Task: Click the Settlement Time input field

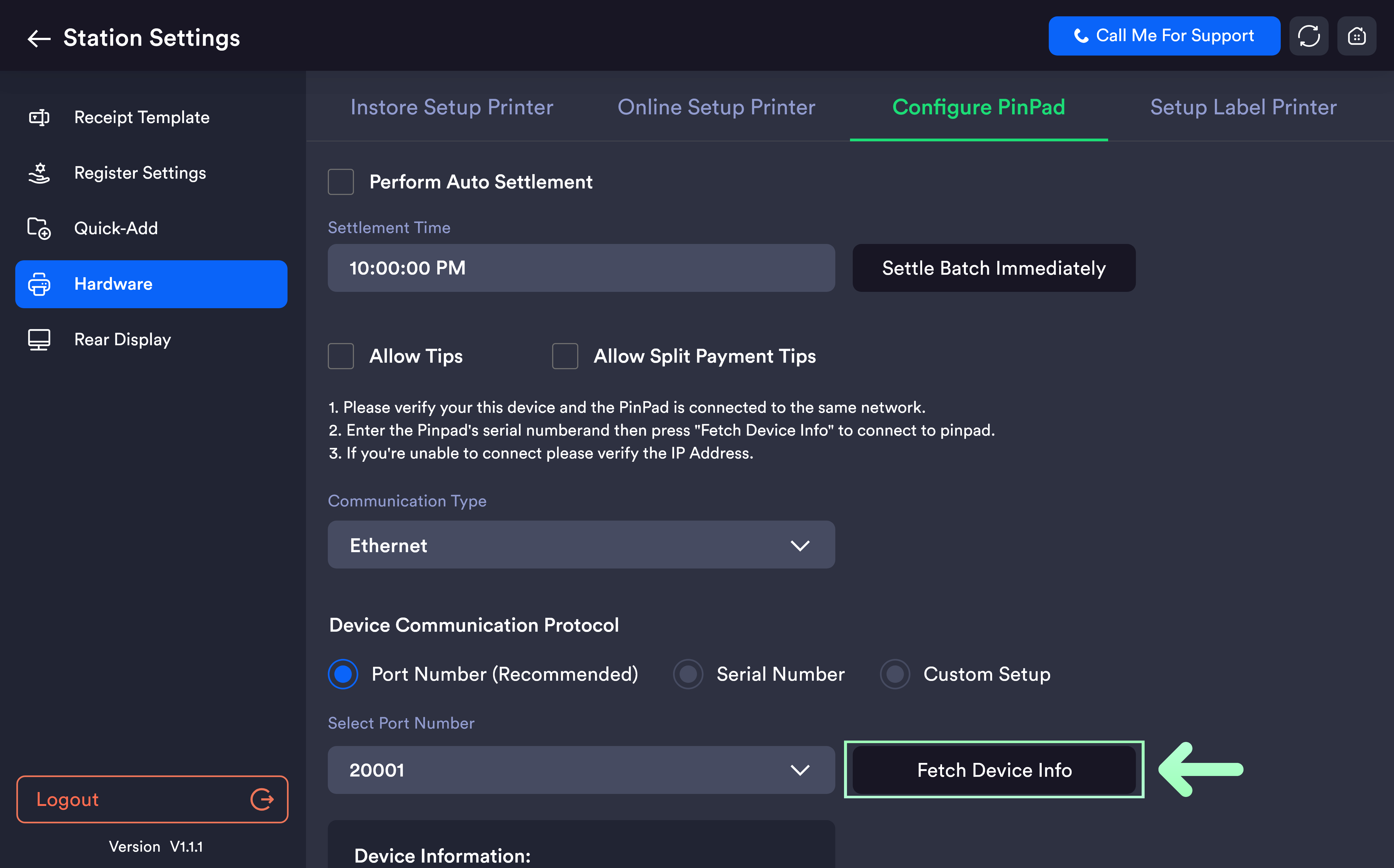Action: tap(581, 268)
